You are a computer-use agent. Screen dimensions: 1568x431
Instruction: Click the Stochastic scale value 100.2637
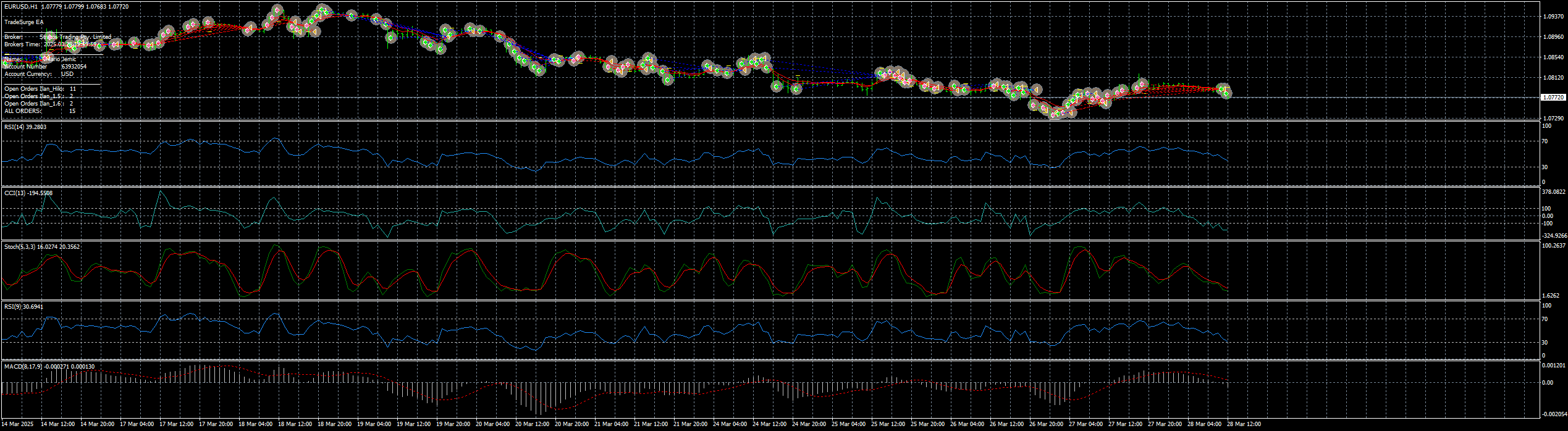[x=1554, y=246]
